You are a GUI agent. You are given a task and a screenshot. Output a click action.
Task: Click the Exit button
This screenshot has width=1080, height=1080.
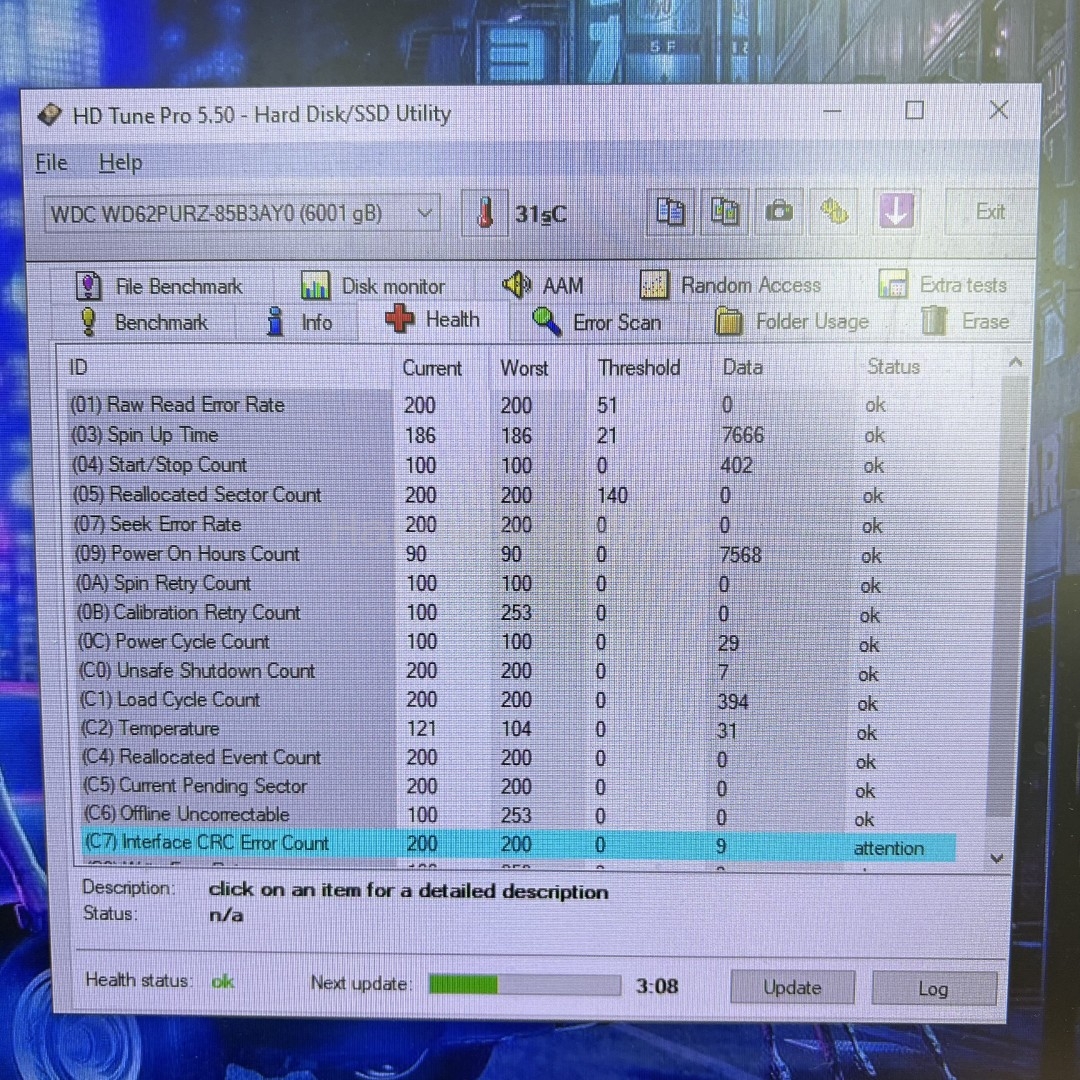990,211
